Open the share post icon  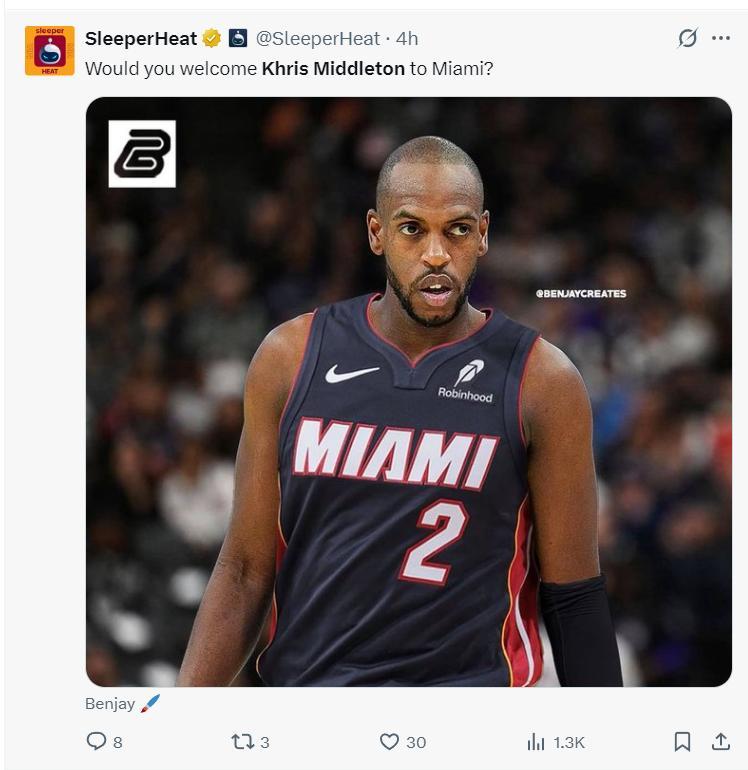coord(720,742)
